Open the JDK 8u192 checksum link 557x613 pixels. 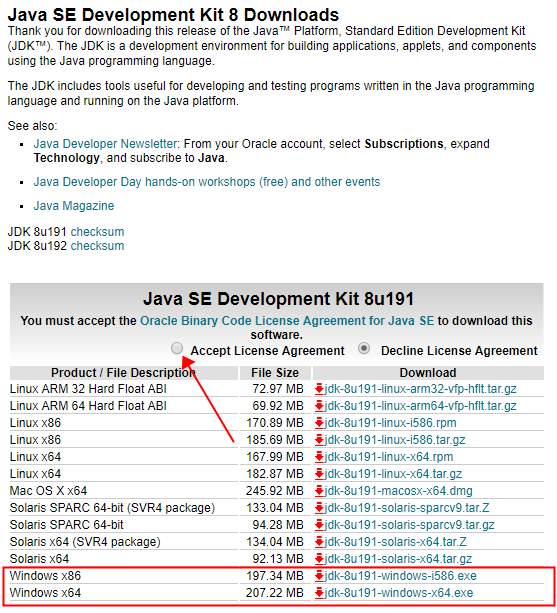[97, 246]
